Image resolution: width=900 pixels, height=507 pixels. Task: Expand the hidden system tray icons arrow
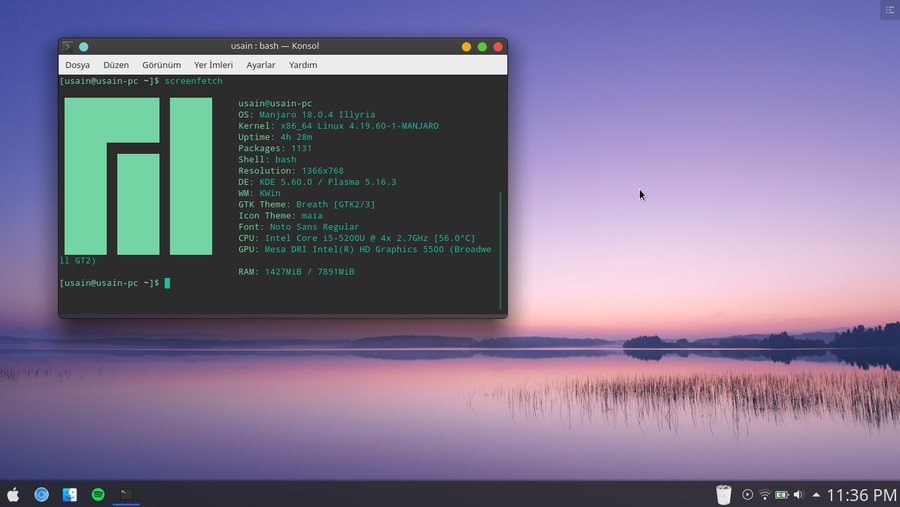(x=816, y=495)
